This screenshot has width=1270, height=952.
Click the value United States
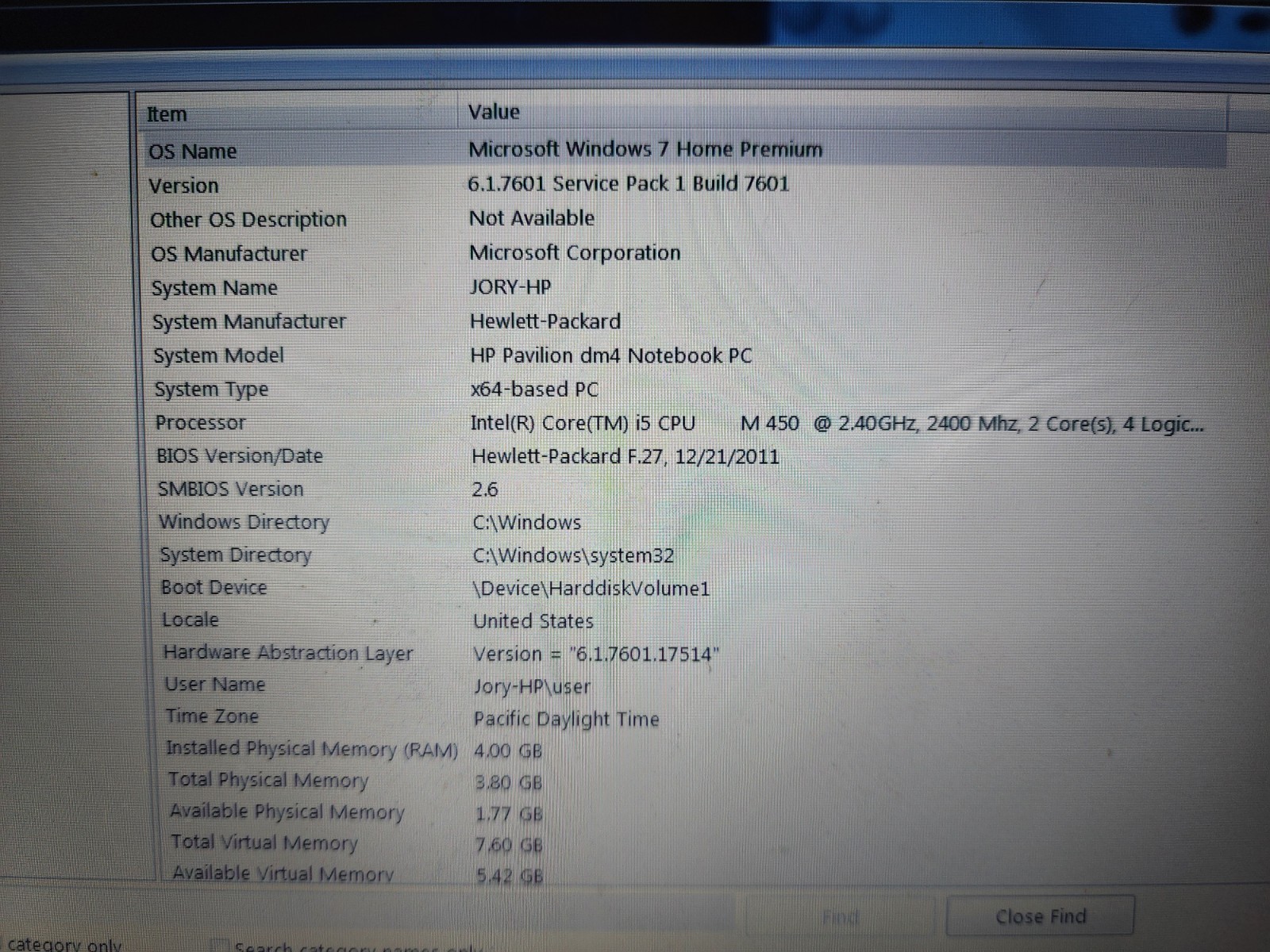533,621
